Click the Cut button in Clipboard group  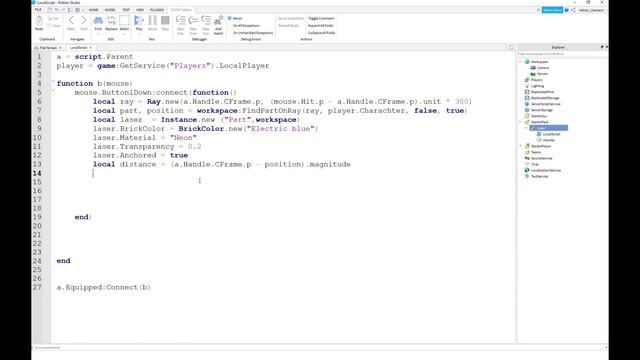tap(53, 19)
